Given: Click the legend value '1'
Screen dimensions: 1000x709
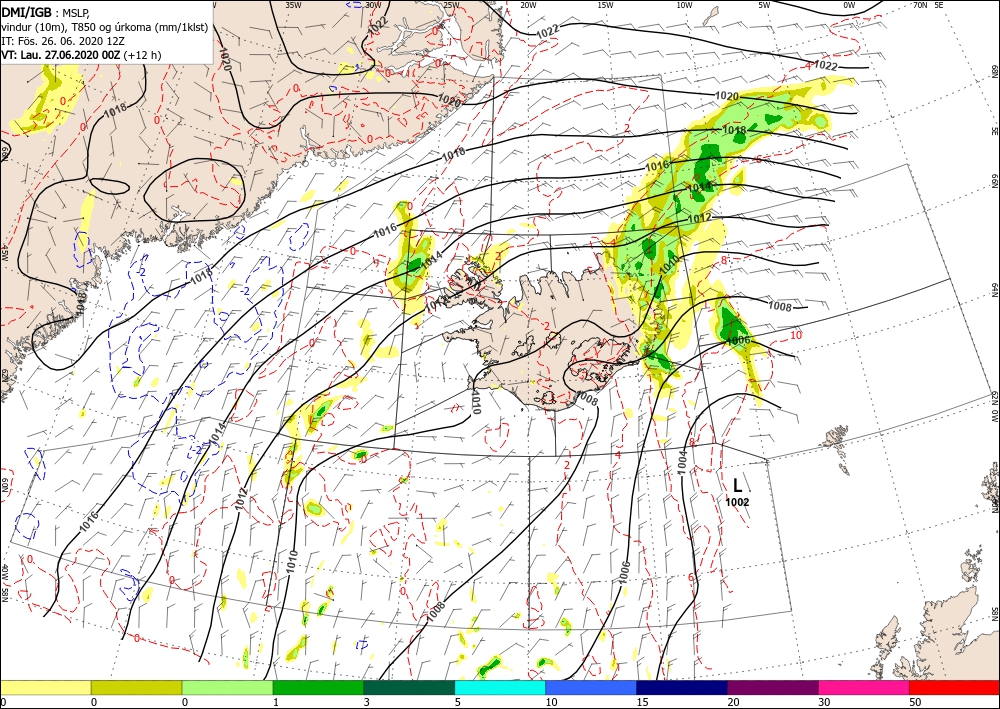Looking at the screenshot, I should (x=276, y=702).
